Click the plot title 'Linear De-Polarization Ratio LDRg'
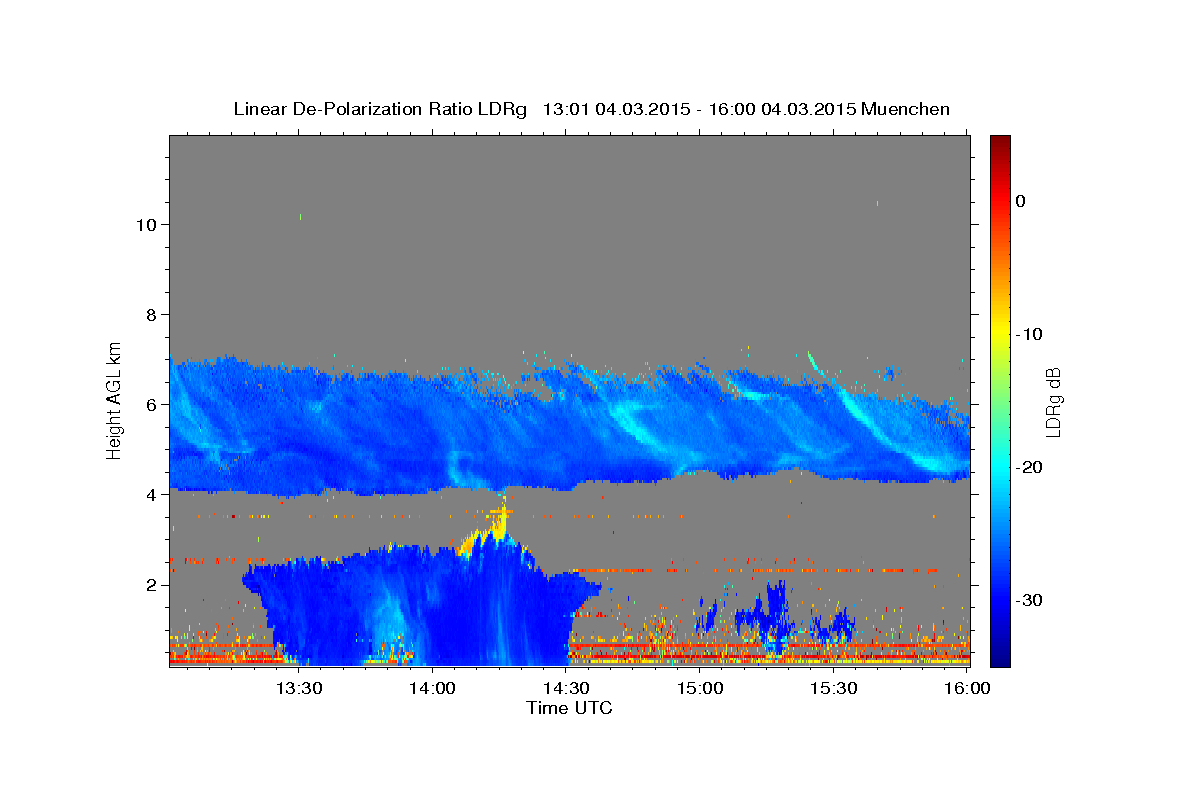The width and height of the screenshot is (1200, 800). (380, 109)
